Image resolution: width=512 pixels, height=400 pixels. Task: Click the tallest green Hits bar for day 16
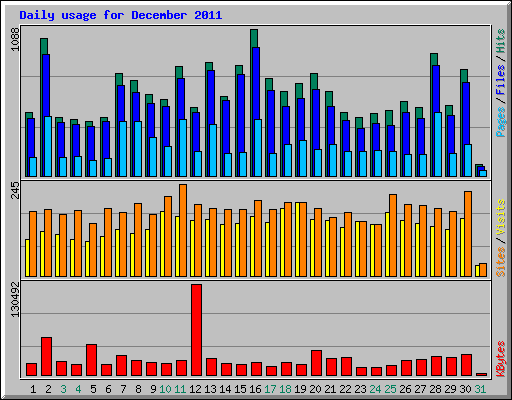coord(254,38)
